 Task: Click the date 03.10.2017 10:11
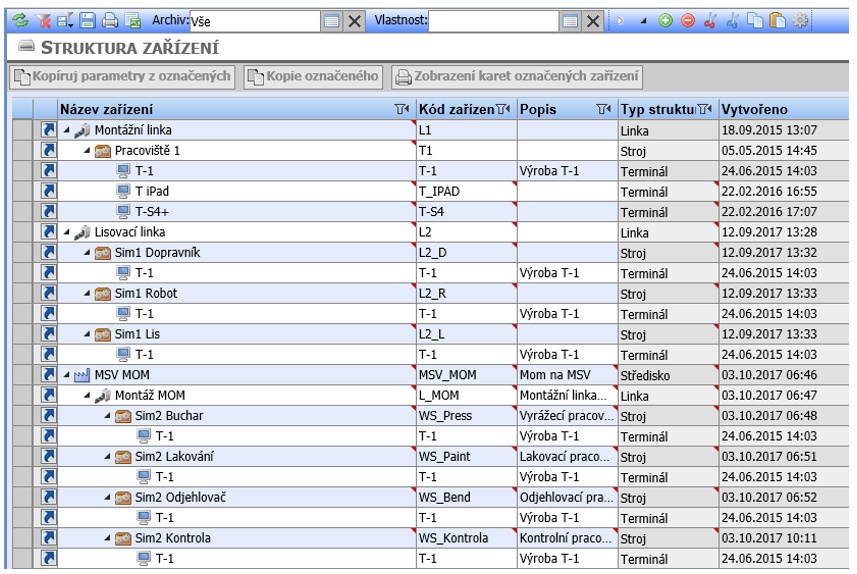pos(769,538)
